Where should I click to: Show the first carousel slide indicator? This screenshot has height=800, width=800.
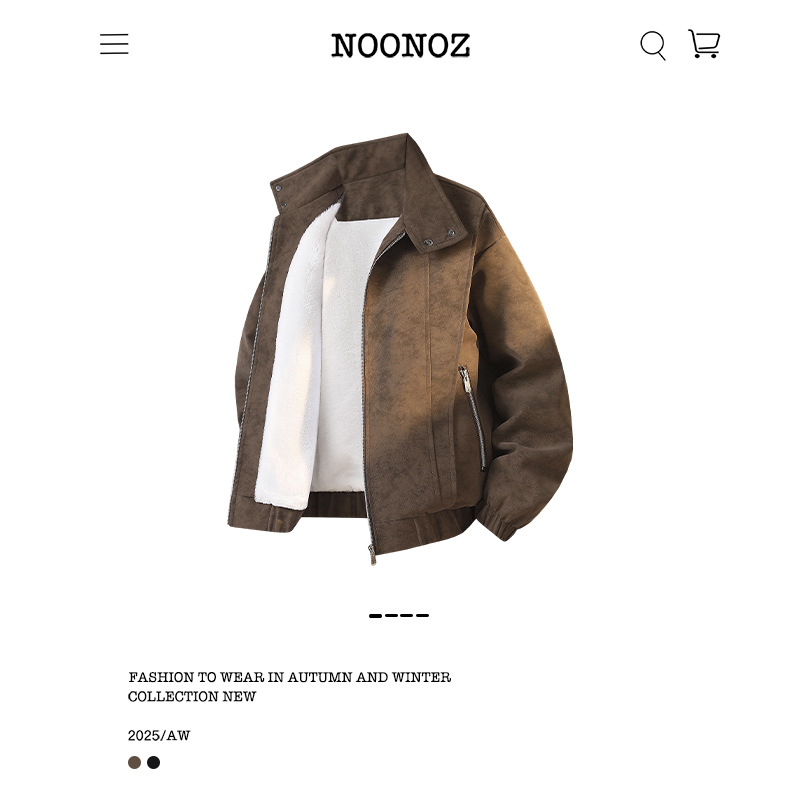[376, 616]
